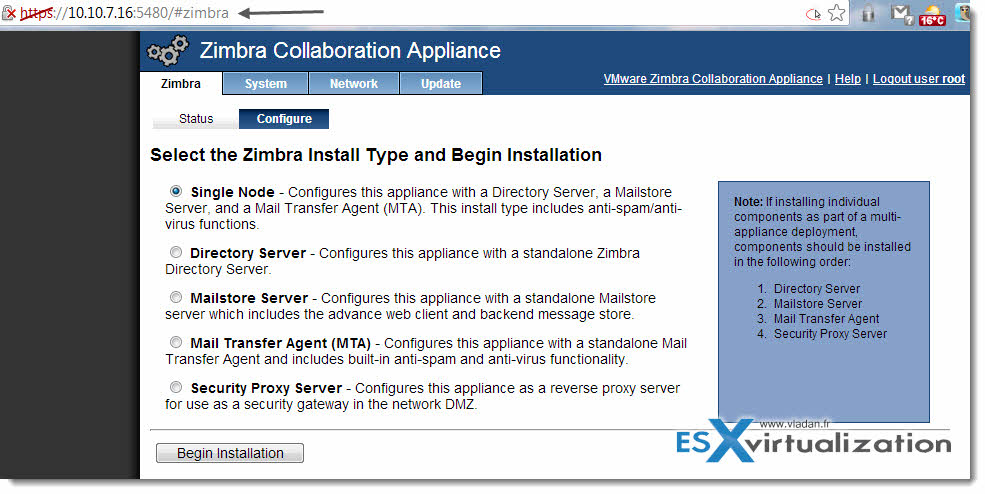Open VMware Zimbra Collaboration Appliance link

713,79
